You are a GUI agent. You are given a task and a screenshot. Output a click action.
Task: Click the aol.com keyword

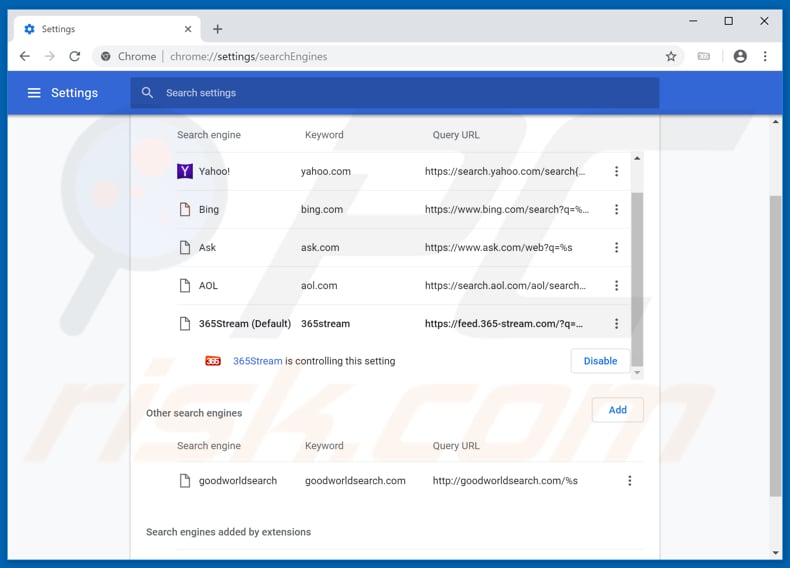click(319, 286)
